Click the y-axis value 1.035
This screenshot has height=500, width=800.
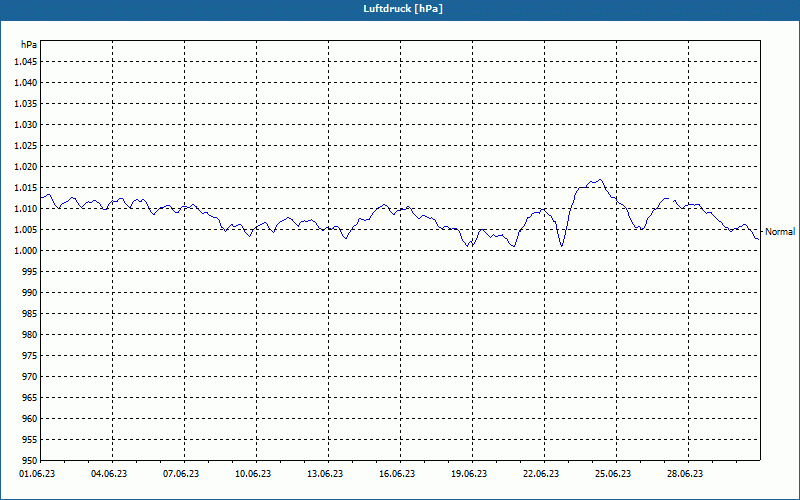pos(26,104)
